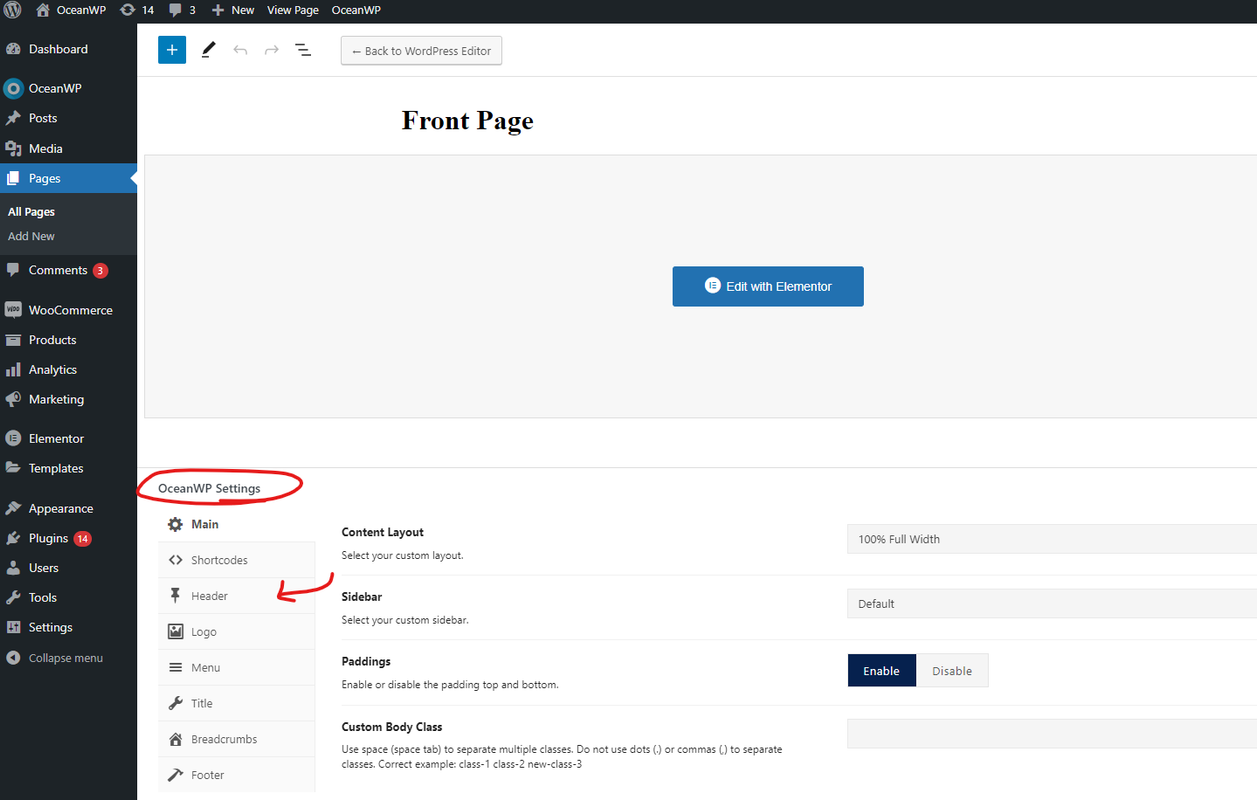The height and width of the screenshot is (800, 1257).
Task: Open Posts in sidebar
Action: [x=68, y=118]
